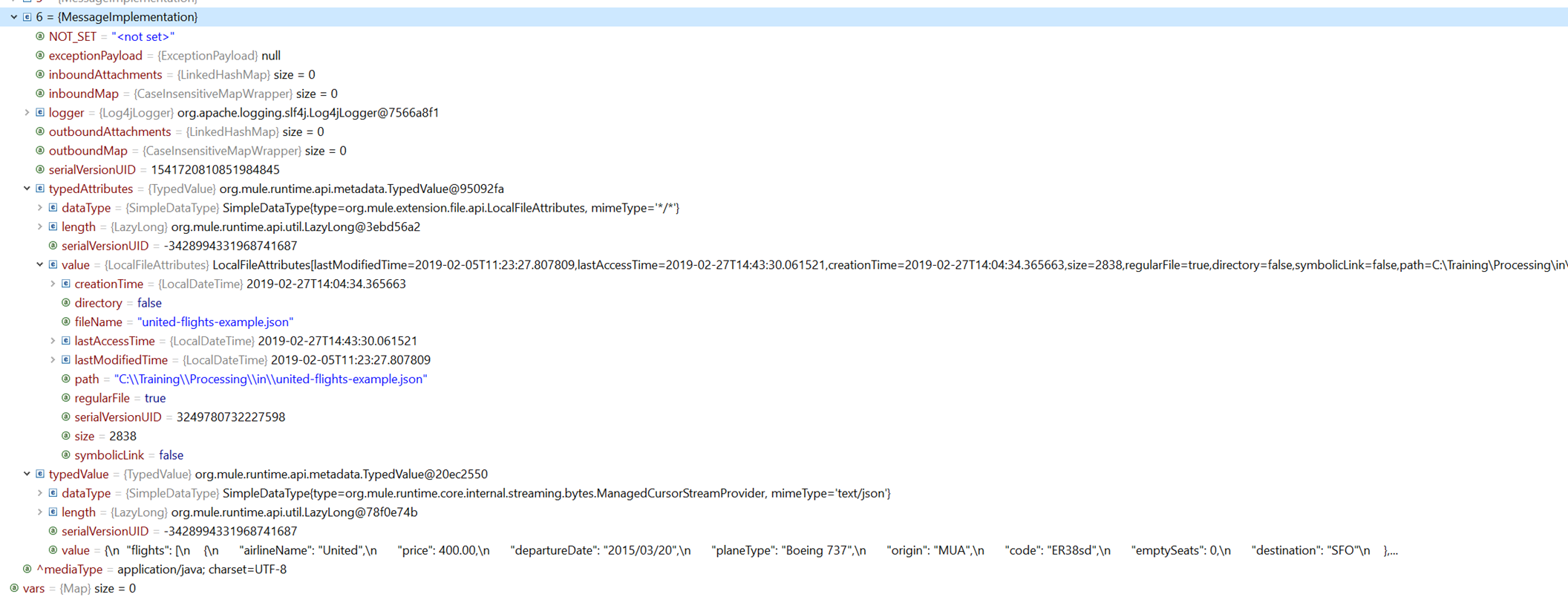This screenshot has height=600, width=1568.
Task: Select the size = 2838 row
Action: [105, 437]
